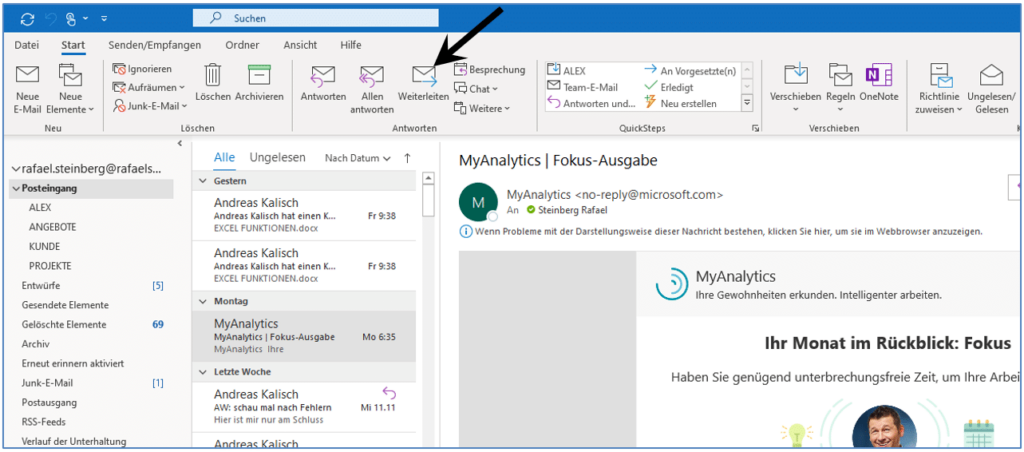Open the Junk-E-Mail dropdown
The height and width of the screenshot is (452, 1024).
tap(150, 105)
